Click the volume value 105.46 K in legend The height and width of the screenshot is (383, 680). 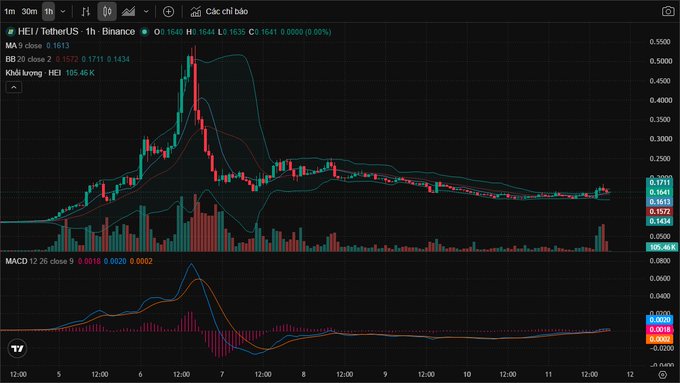point(80,73)
